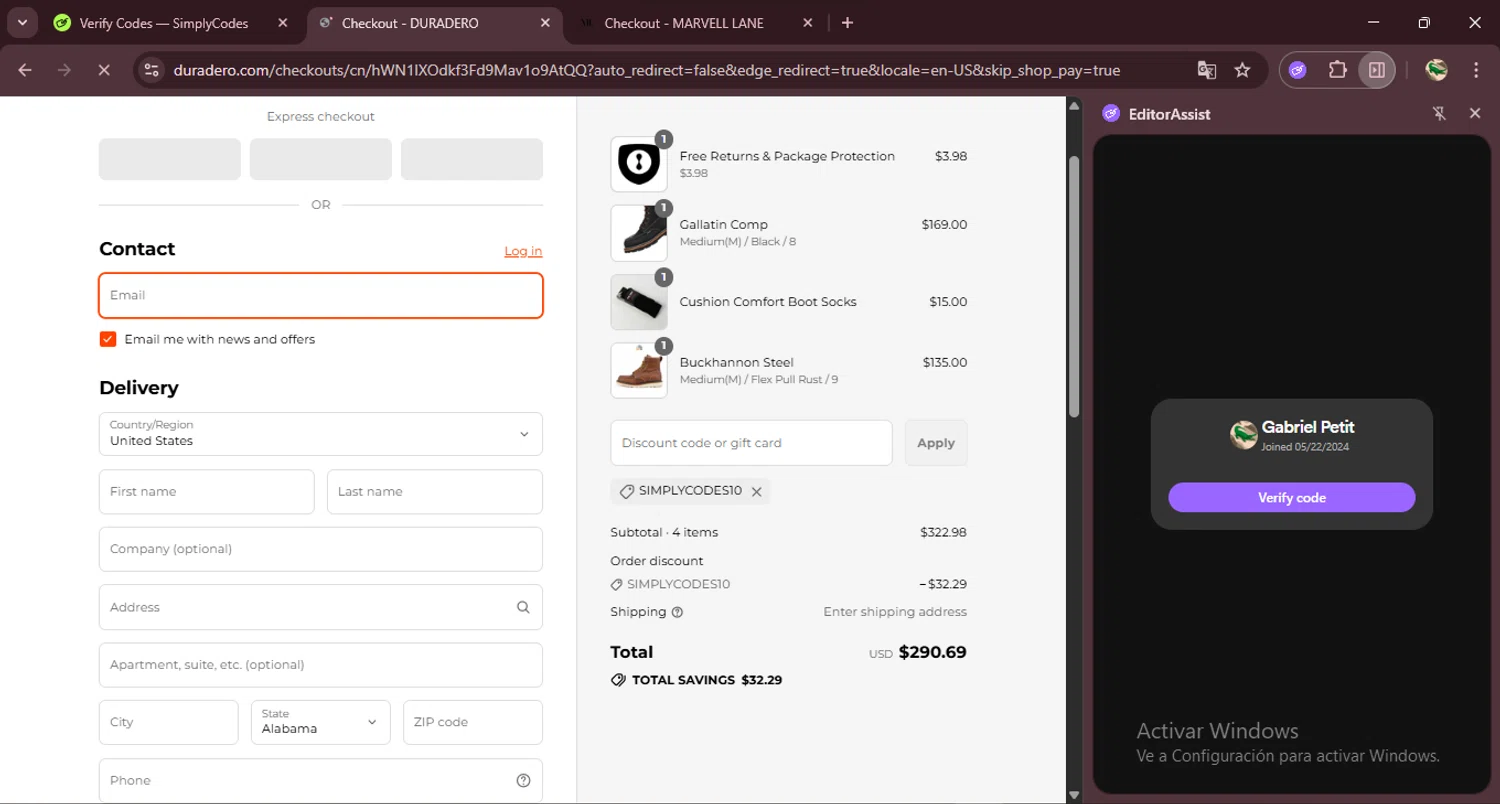Focus the First name field
Screen dimensions: 1500x804
[x=207, y=492]
